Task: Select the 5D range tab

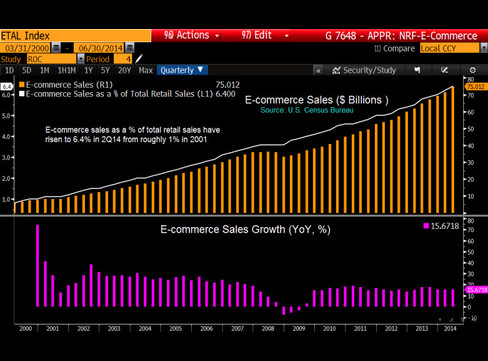Action: (x=27, y=70)
